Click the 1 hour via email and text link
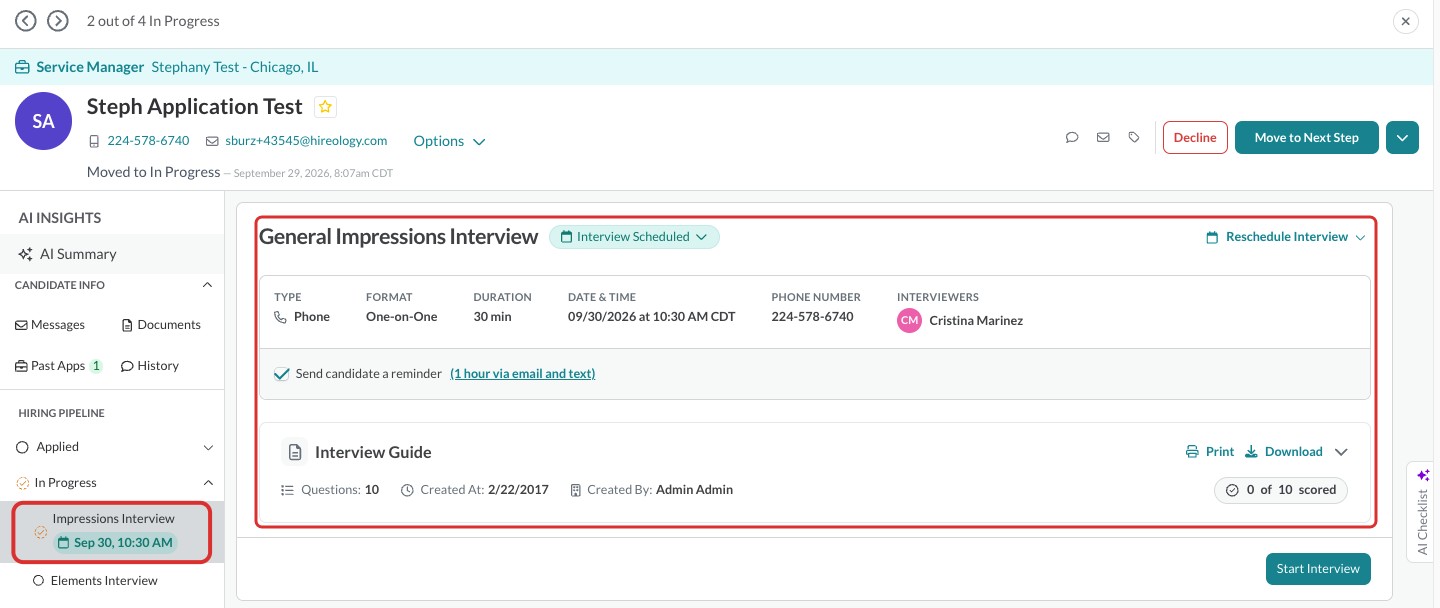Image resolution: width=1440 pixels, height=608 pixels. [523, 374]
